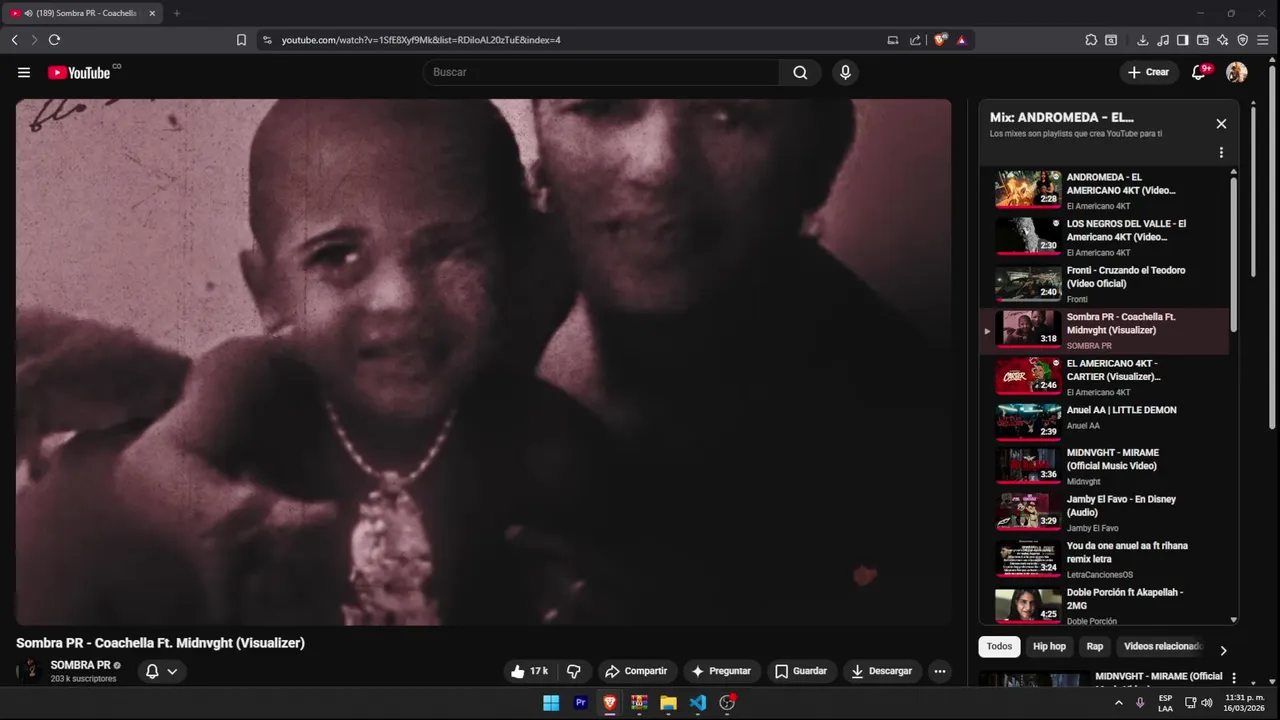Play You da one anuel aa remix item

click(1102, 559)
